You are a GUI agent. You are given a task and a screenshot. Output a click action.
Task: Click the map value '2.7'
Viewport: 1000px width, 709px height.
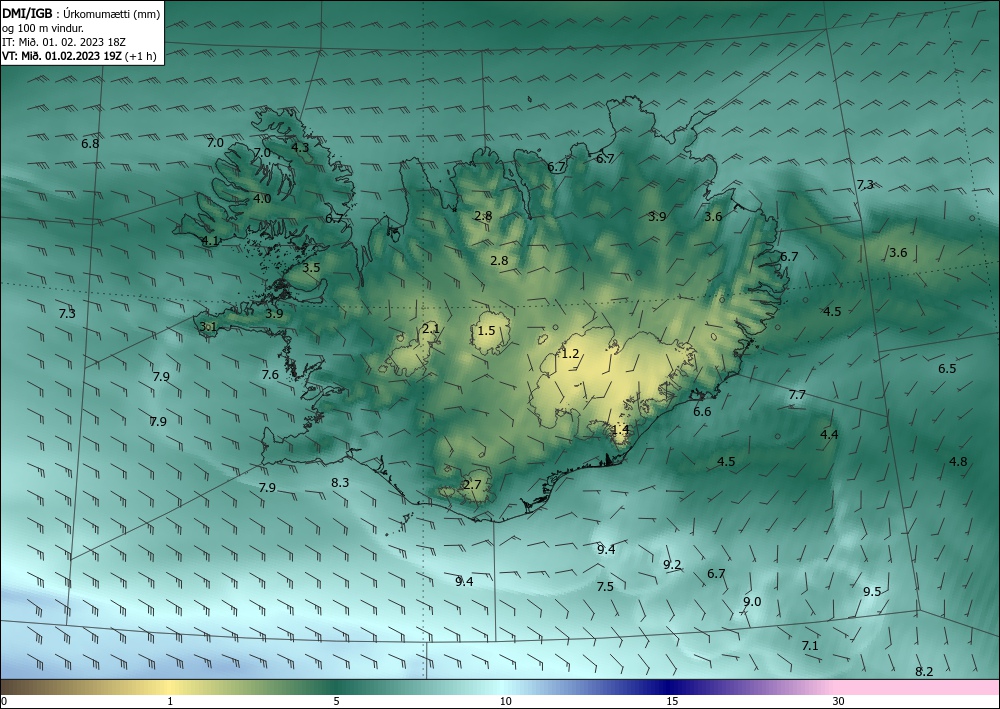pyautogui.click(x=472, y=485)
